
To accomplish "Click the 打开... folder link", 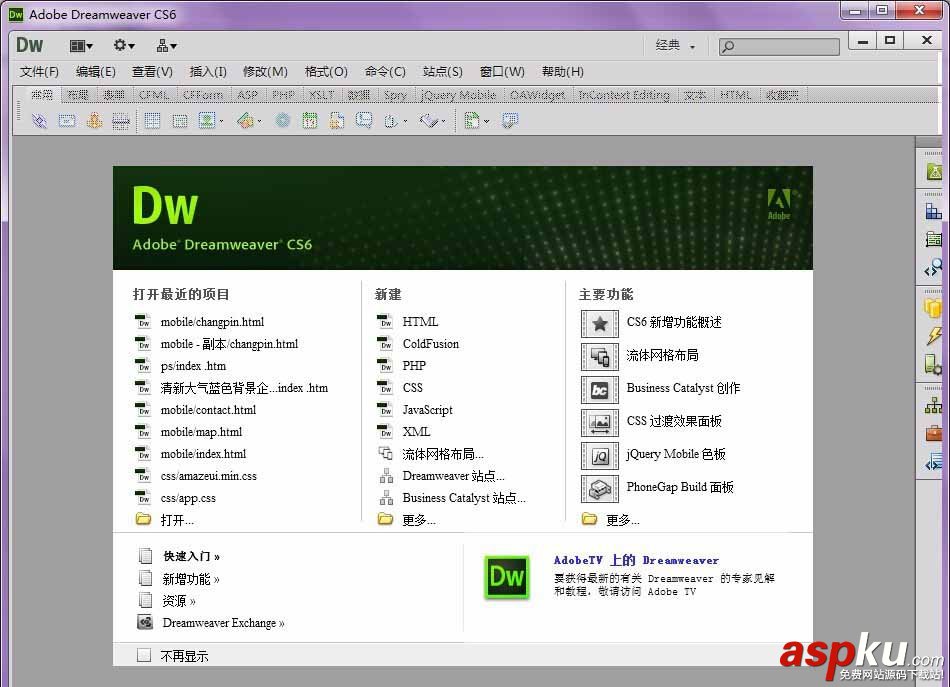I will click(x=177, y=520).
